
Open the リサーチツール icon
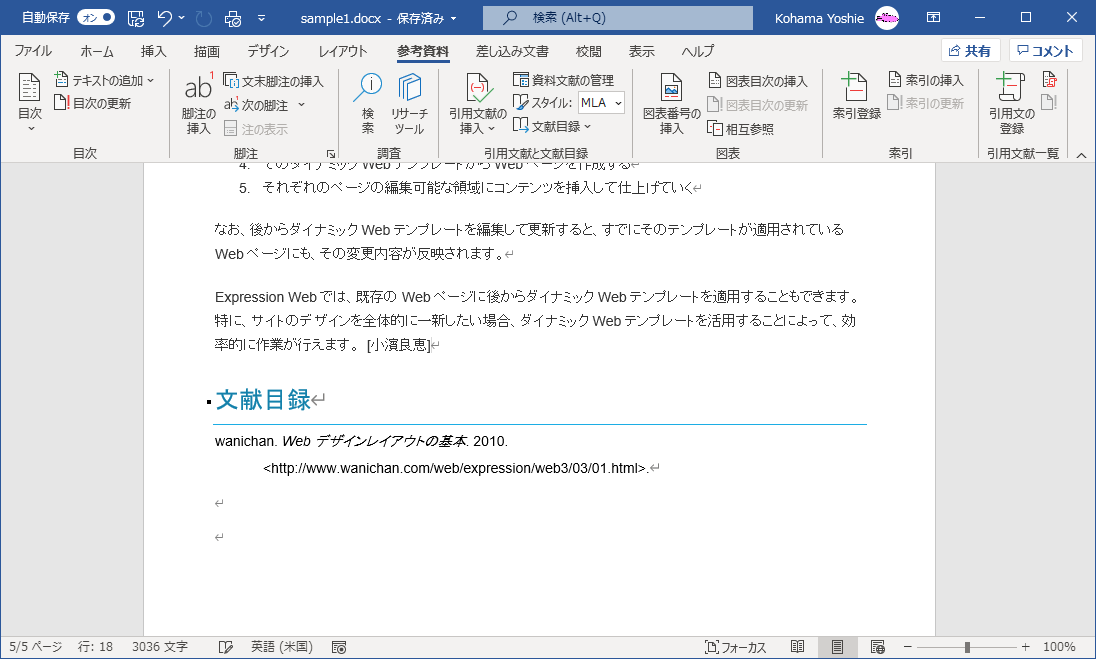tap(409, 103)
